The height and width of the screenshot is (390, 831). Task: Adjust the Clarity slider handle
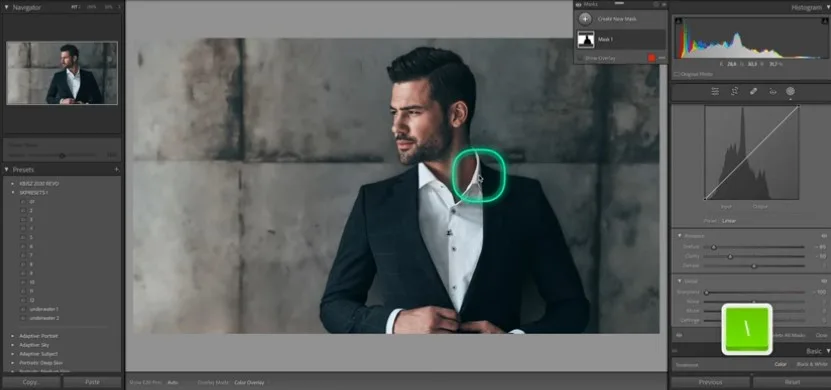coord(730,256)
